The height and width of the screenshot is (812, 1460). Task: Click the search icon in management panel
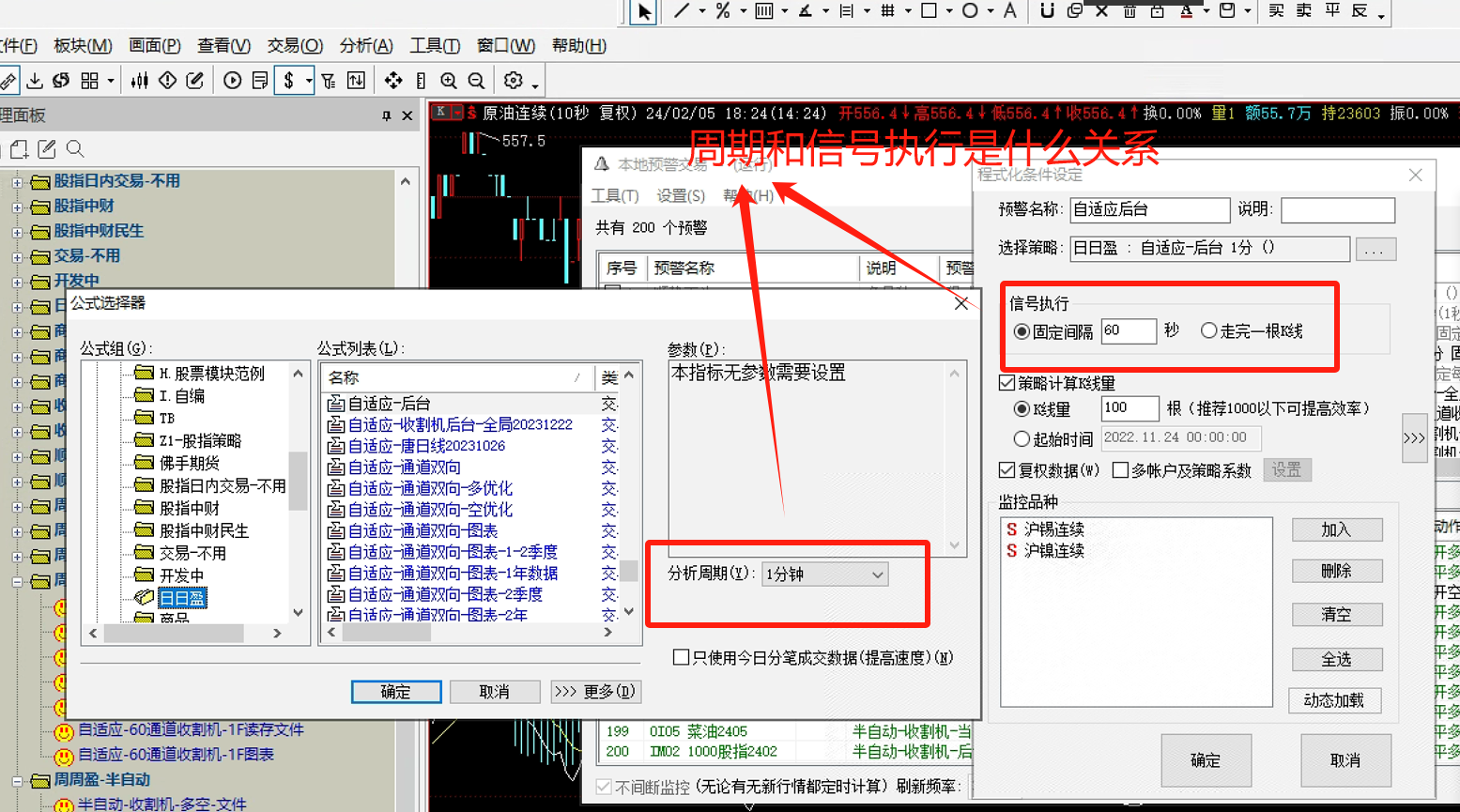(76, 149)
